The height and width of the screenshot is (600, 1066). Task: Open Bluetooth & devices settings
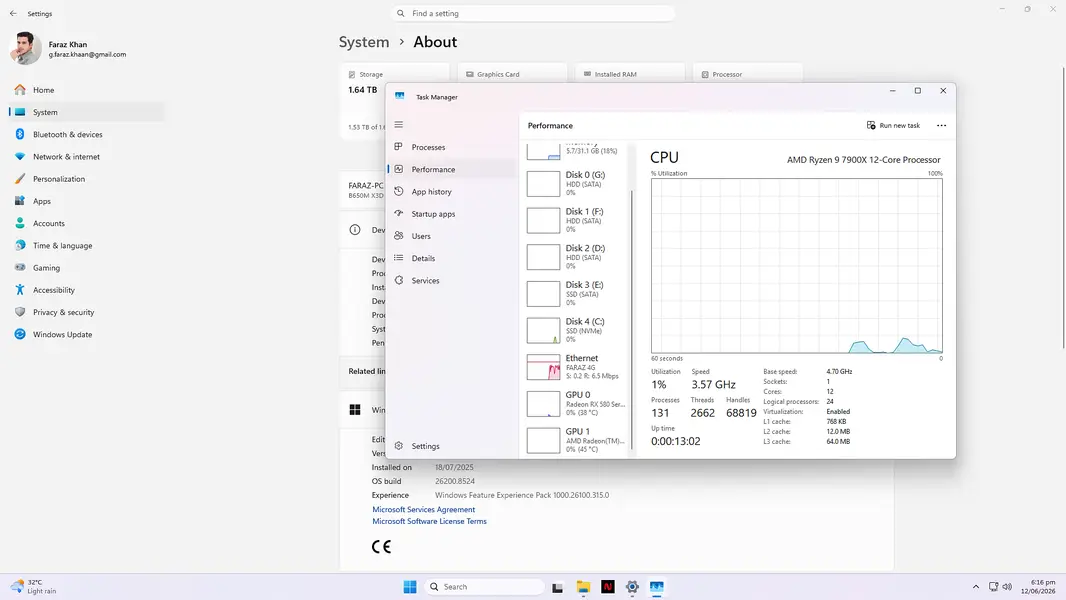coord(86,135)
